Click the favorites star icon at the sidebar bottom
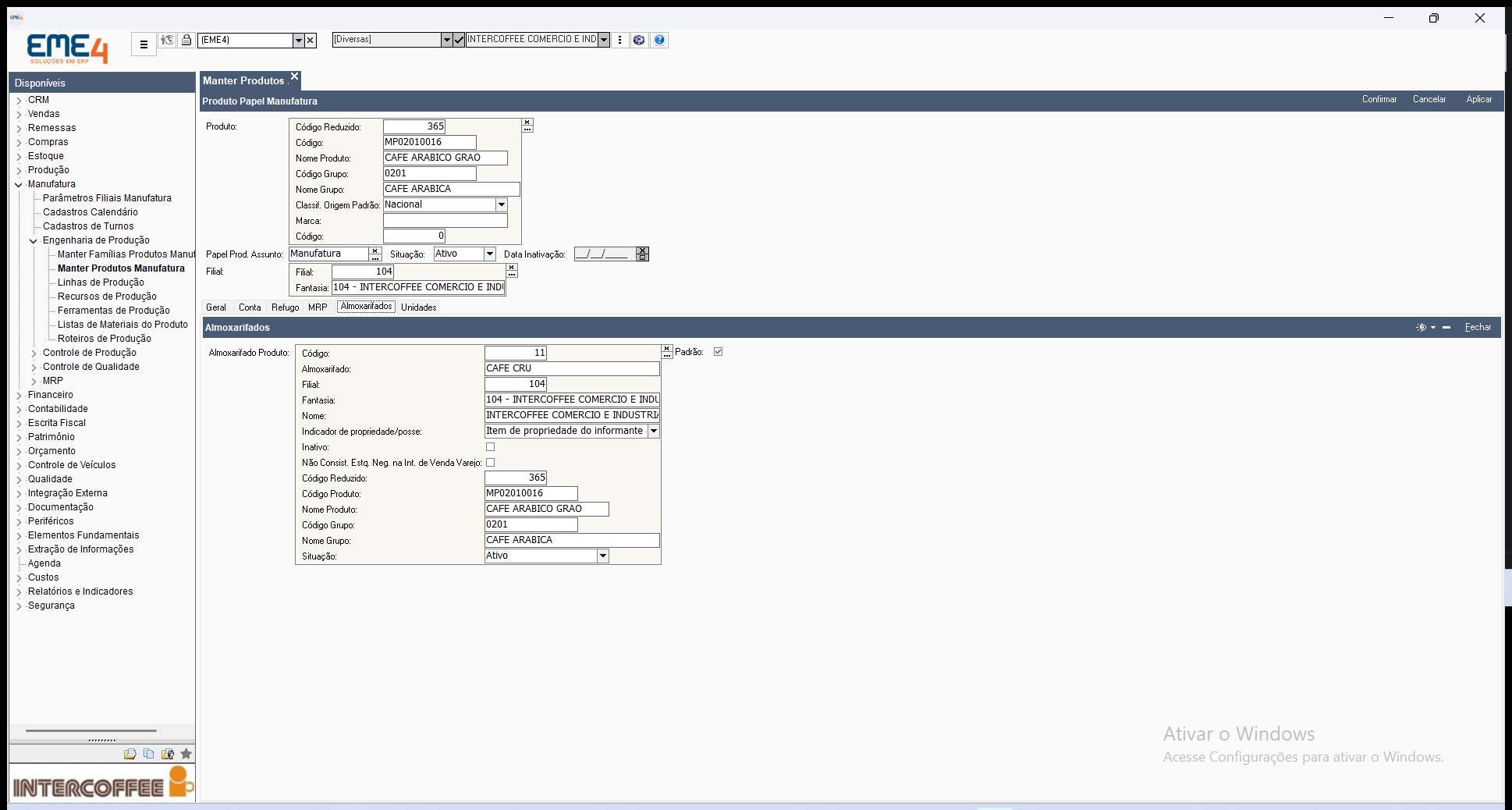Viewport: 1512px width, 810px height. pyautogui.click(x=186, y=754)
